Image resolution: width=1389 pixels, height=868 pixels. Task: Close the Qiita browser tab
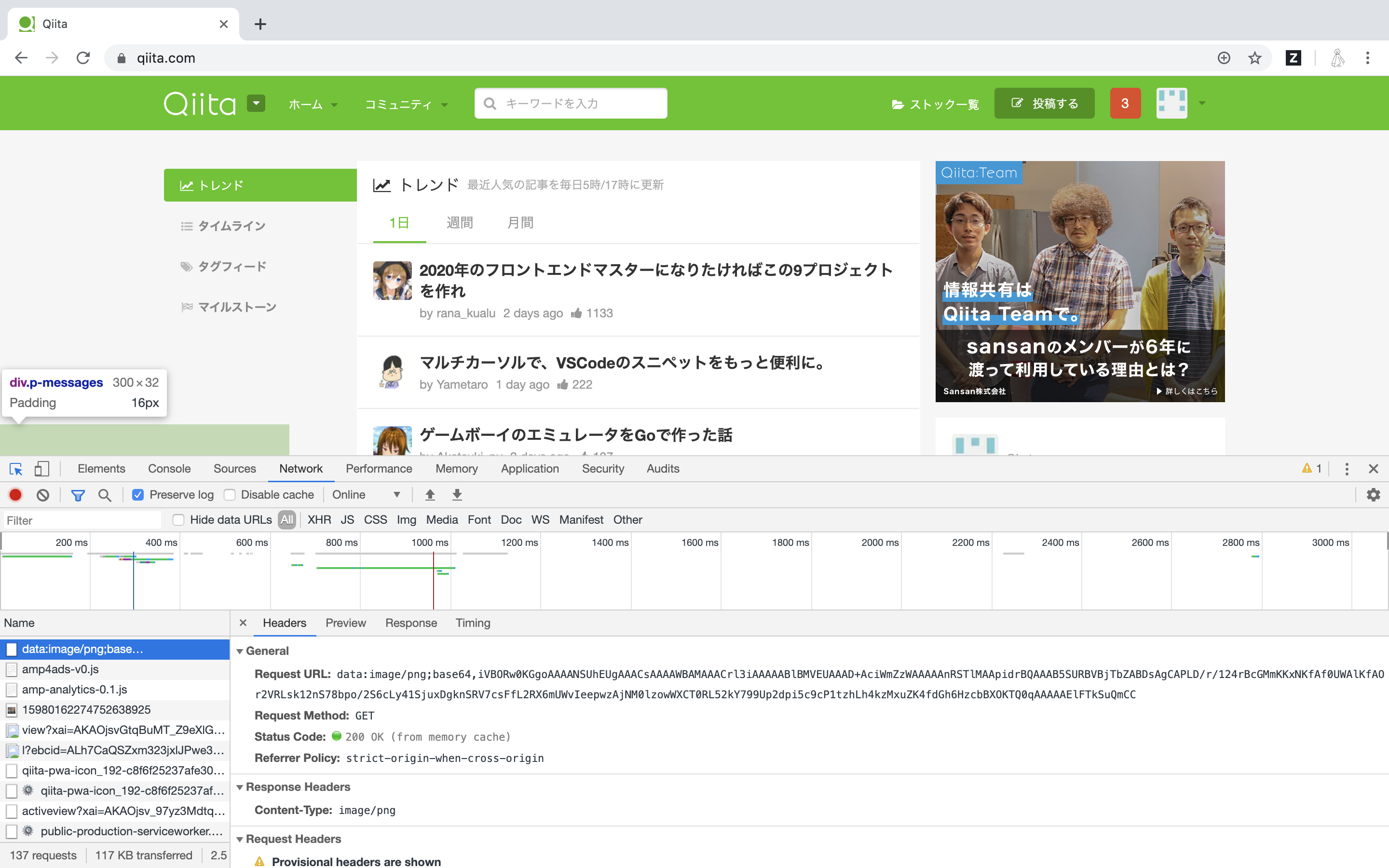[x=224, y=24]
